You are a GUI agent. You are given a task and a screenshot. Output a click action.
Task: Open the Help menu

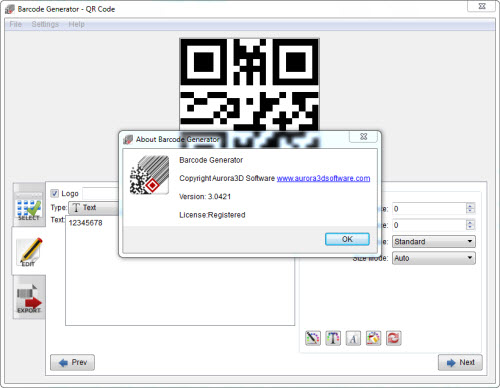[x=76, y=24]
